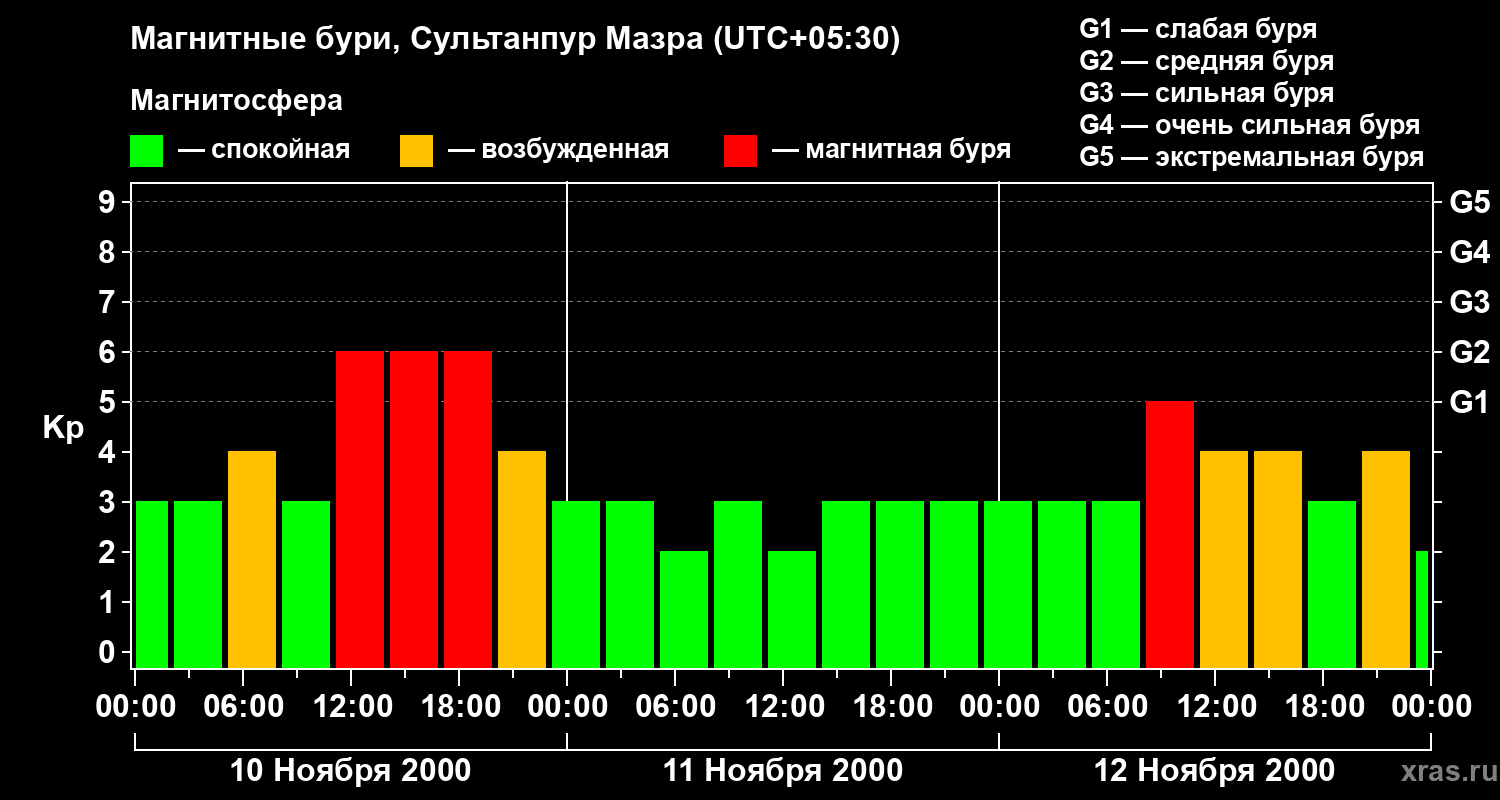
Task: Click the date label '10 Ноября 2000'
Action: coord(351,771)
